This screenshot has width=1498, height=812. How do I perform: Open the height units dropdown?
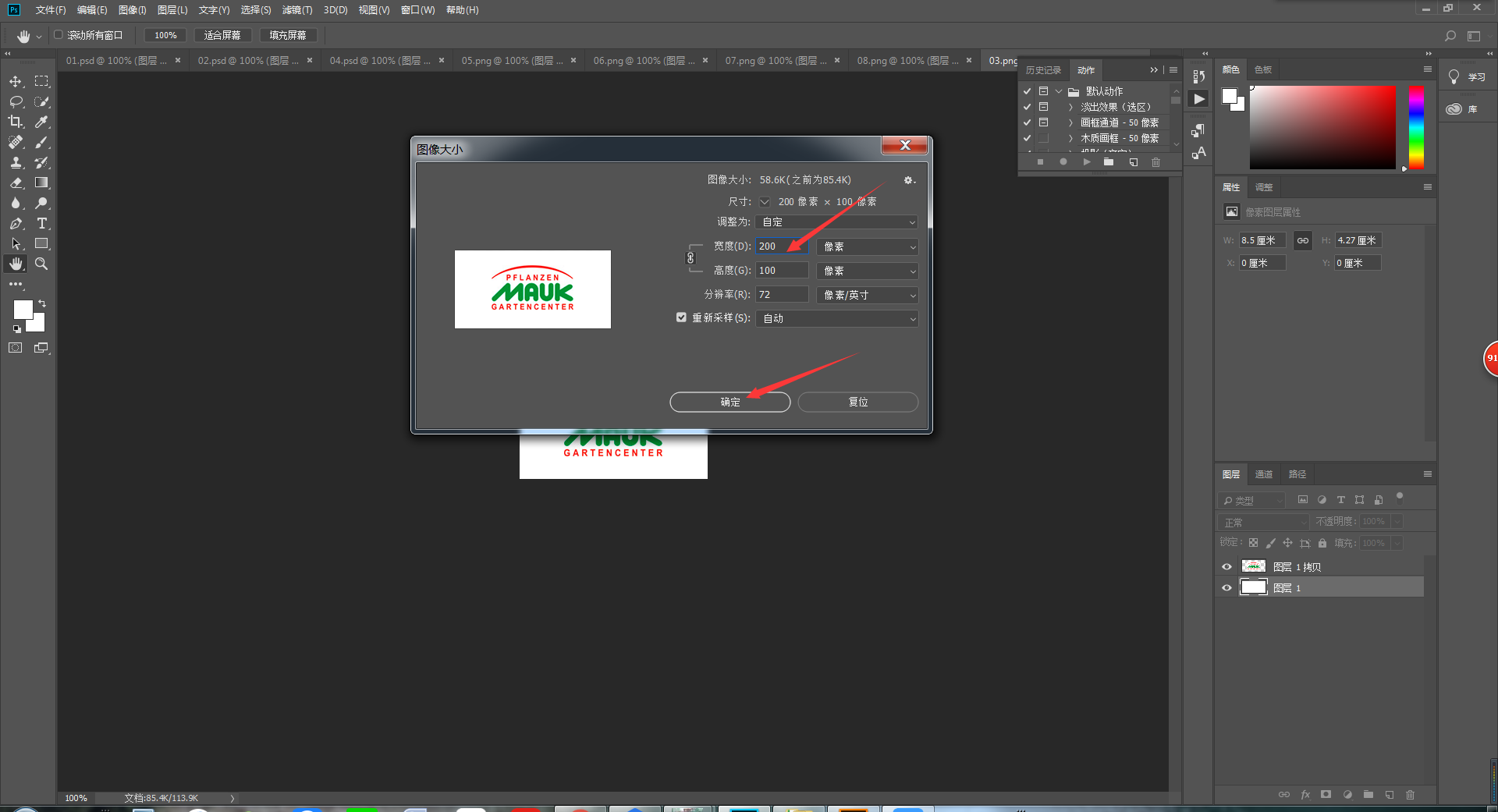(x=868, y=271)
